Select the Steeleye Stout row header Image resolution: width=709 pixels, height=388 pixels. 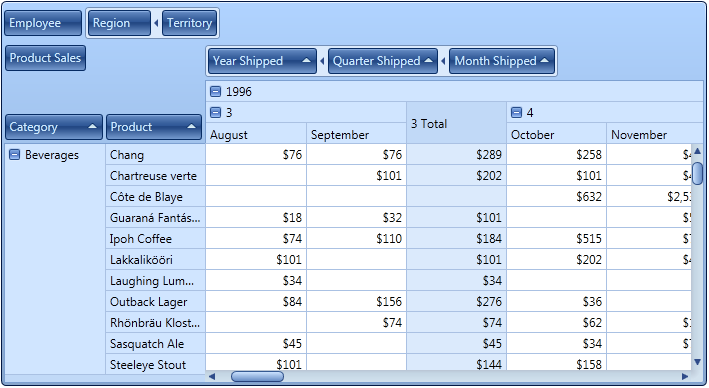pos(155,364)
